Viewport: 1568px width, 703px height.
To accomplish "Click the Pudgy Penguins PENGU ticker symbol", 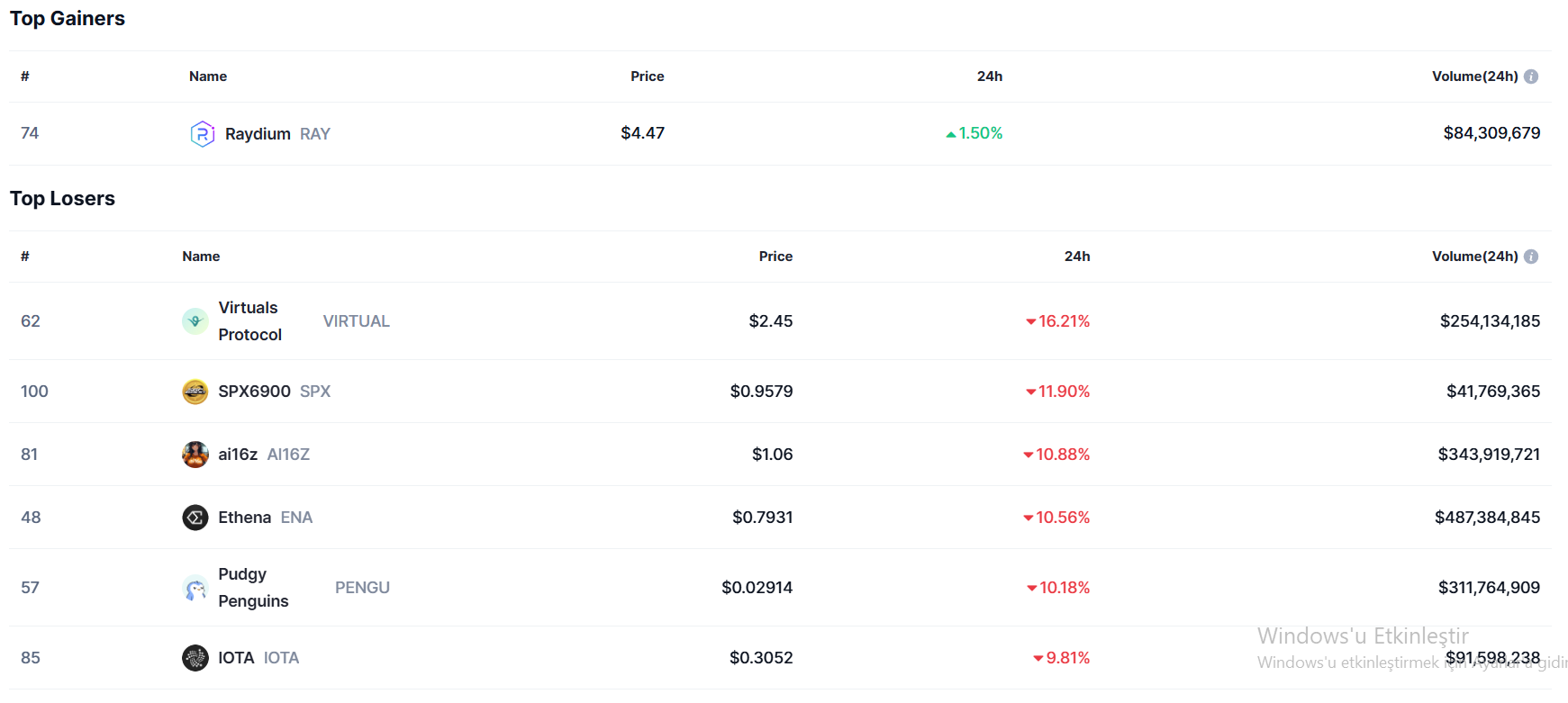I will point(362,588).
